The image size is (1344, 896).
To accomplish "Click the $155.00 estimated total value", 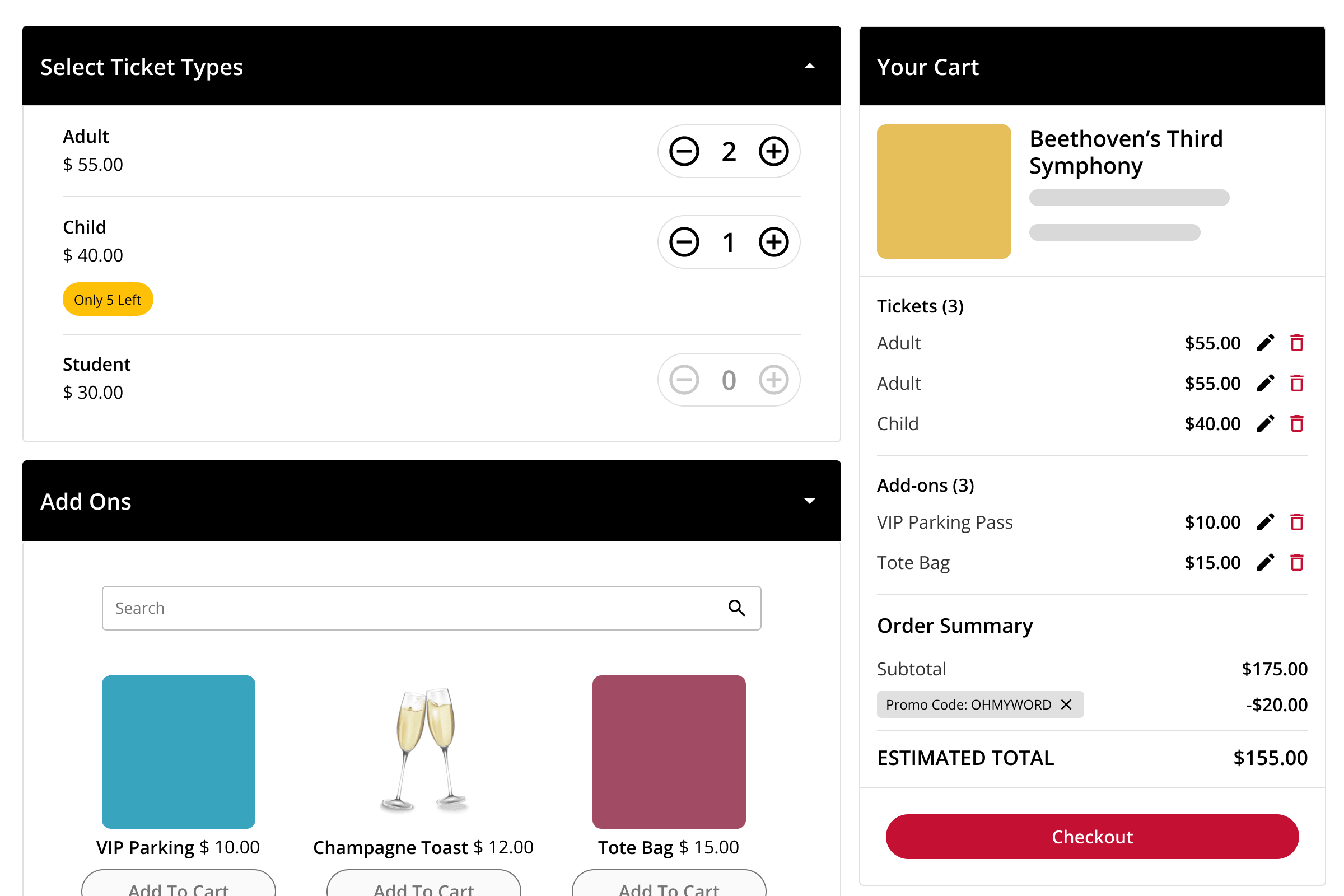I will [1270, 758].
